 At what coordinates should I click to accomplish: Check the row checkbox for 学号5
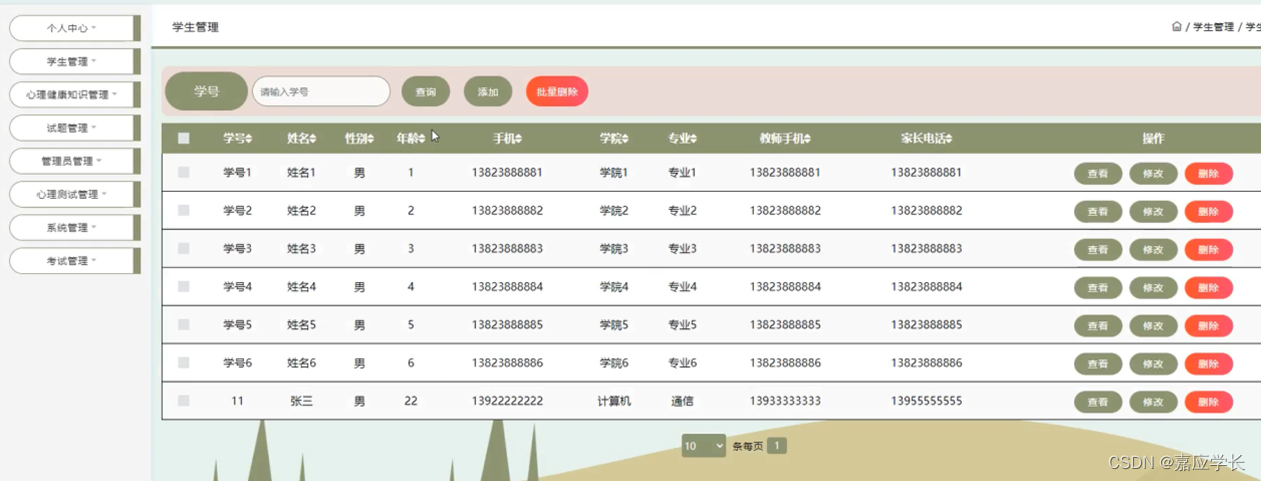(x=183, y=324)
